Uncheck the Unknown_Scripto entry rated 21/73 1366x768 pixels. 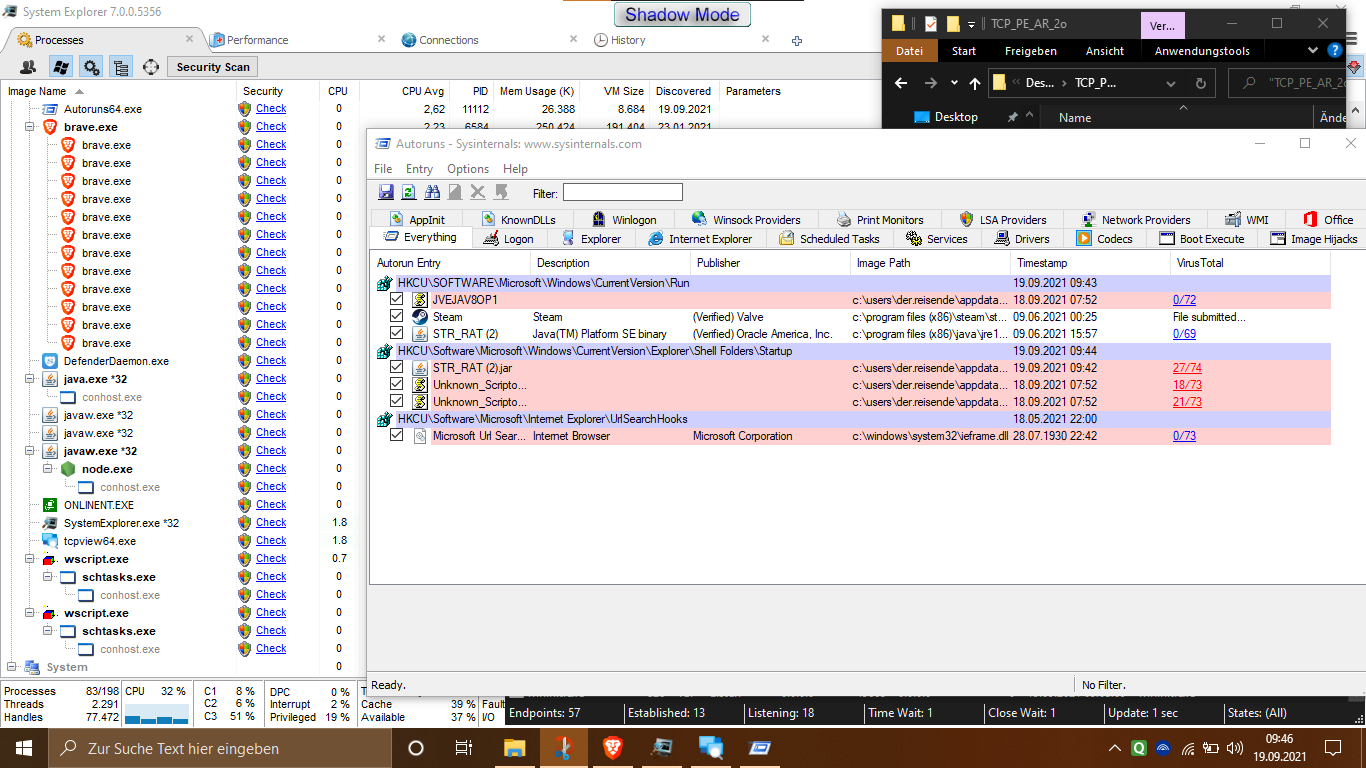(397, 402)
